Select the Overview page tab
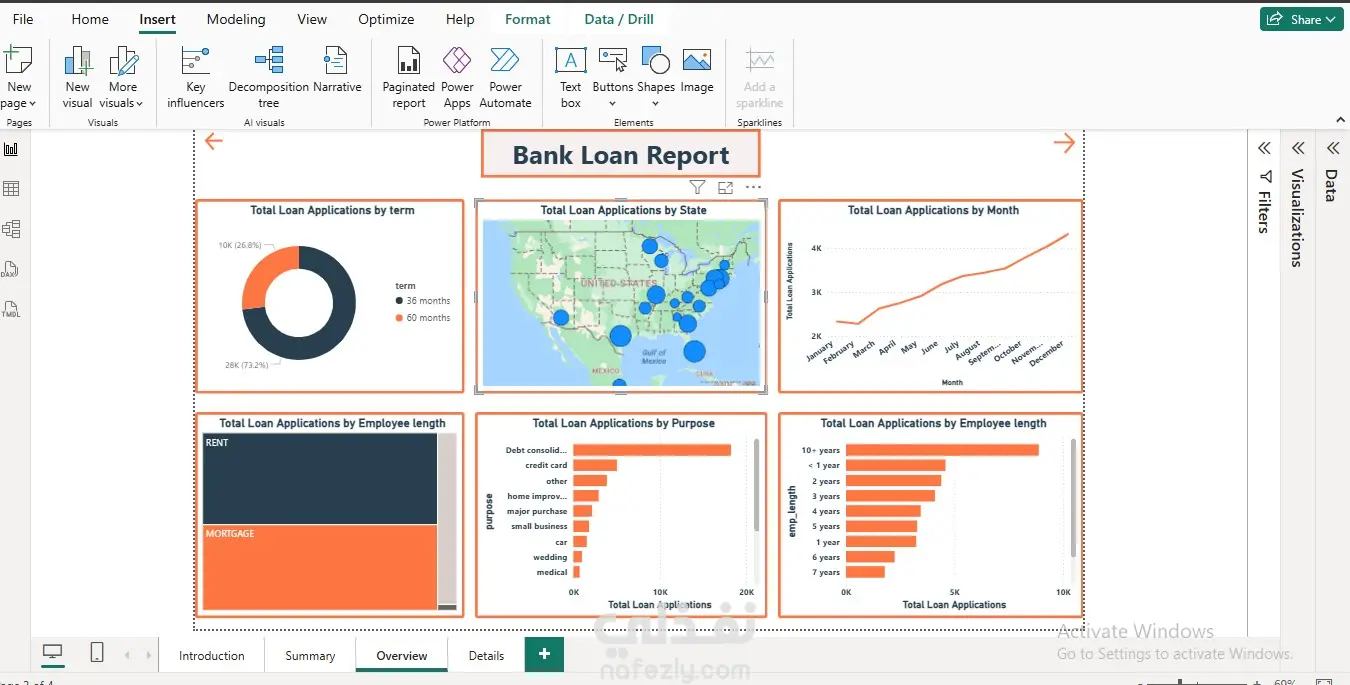 [x=402, y=656]
